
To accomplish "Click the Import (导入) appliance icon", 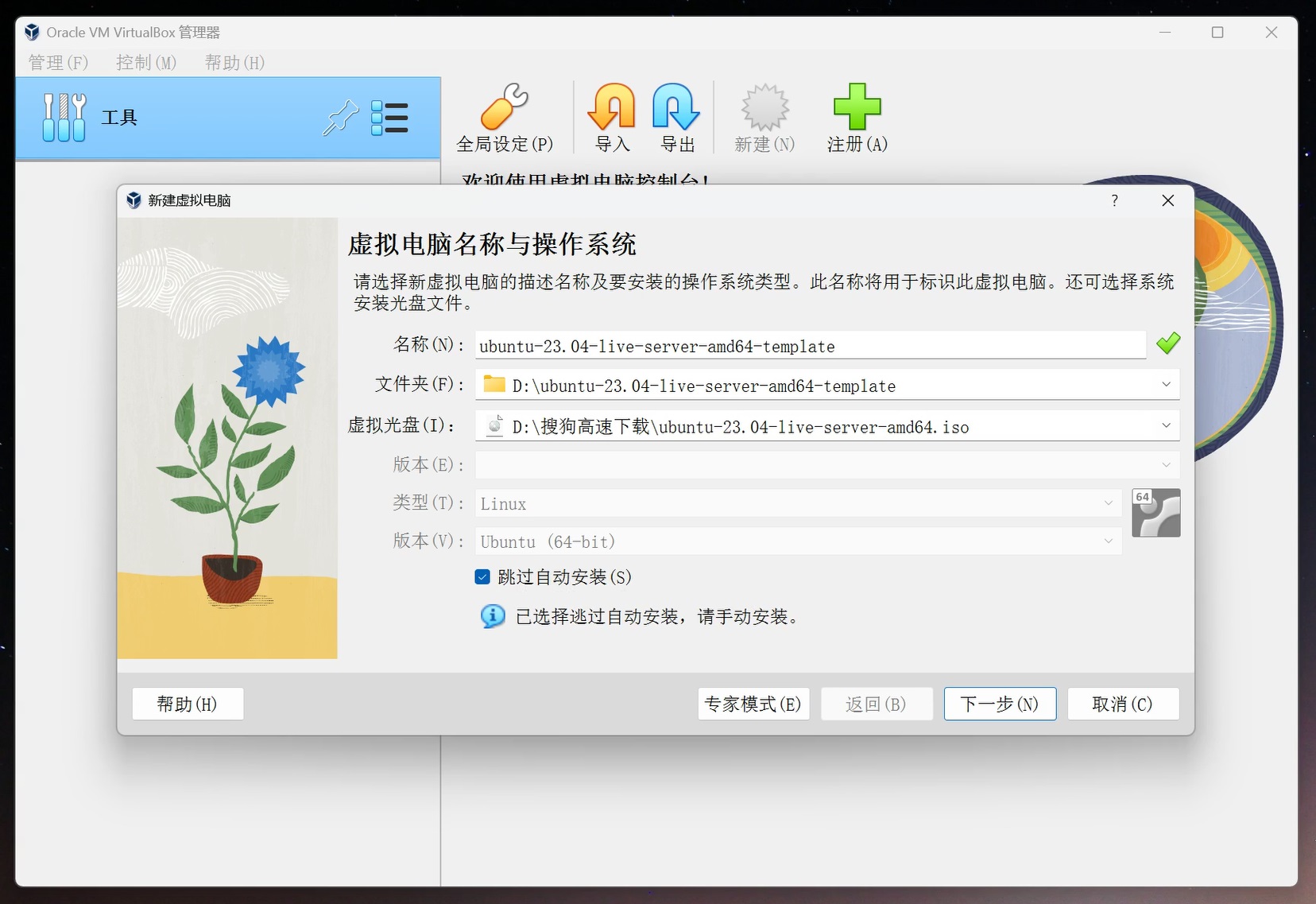I will [x=612, y=107].
